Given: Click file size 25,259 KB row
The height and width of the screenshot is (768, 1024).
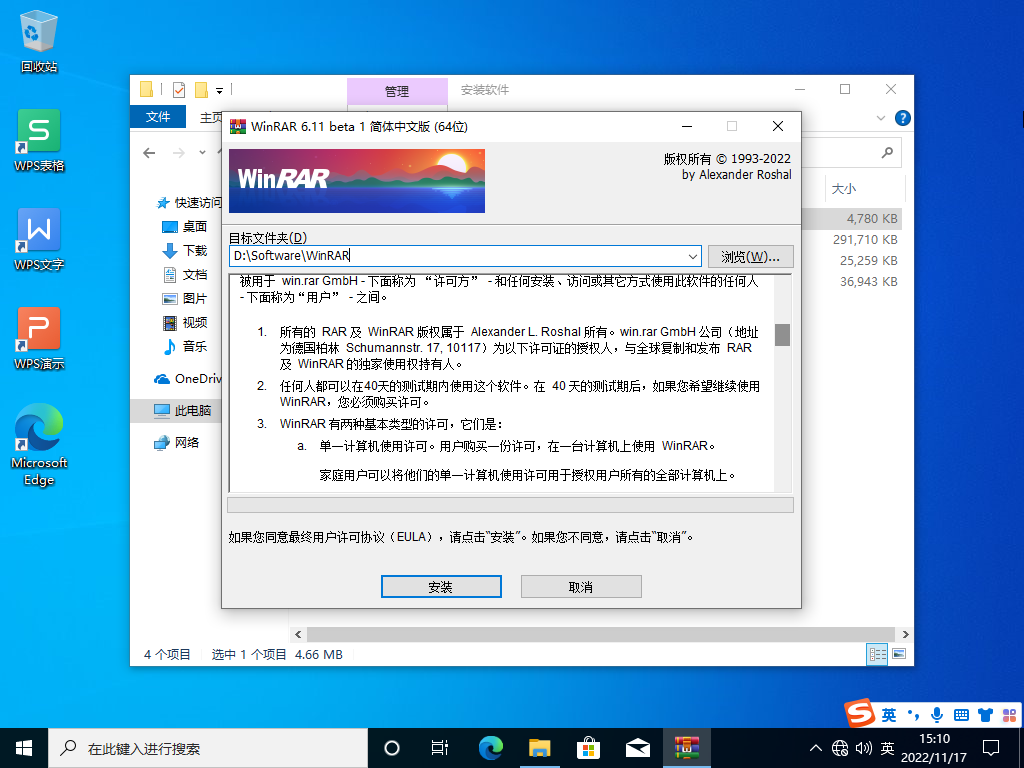Looking at the screenshot, I should (868, 261).
